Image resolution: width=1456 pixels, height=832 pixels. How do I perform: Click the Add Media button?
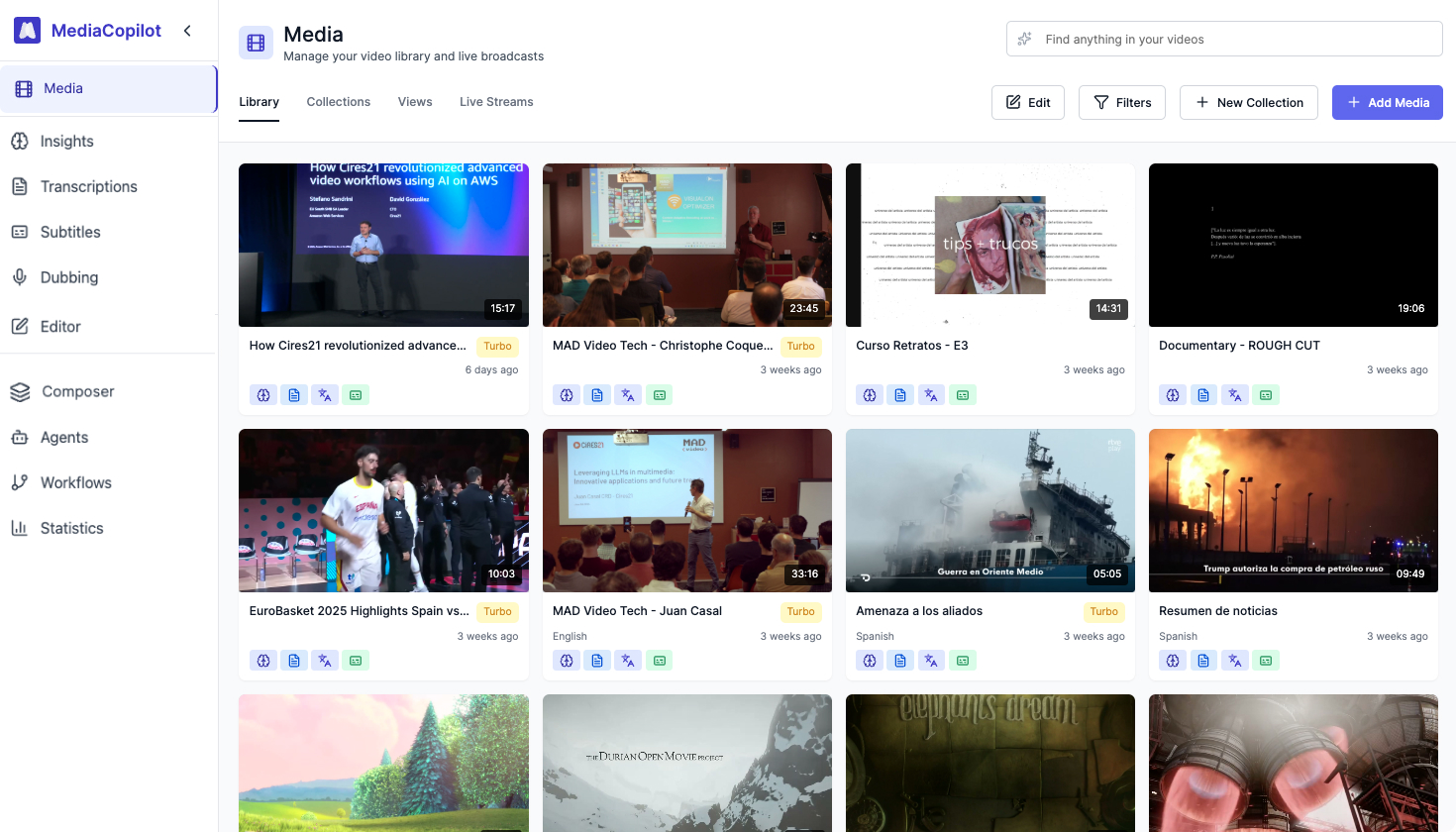click(1387, 102)
